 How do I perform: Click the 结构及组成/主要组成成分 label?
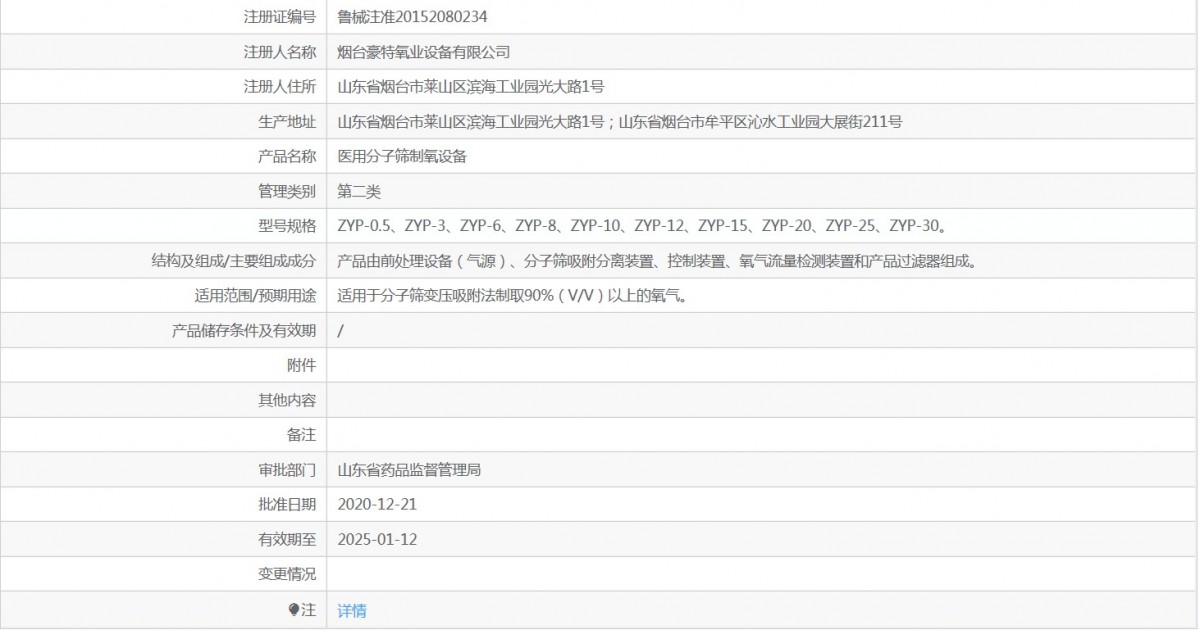coord(233,261)
